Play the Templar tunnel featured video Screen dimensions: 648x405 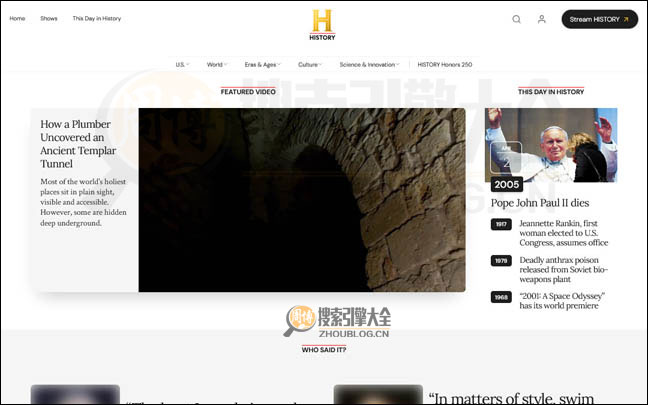[x=302, y=200]
